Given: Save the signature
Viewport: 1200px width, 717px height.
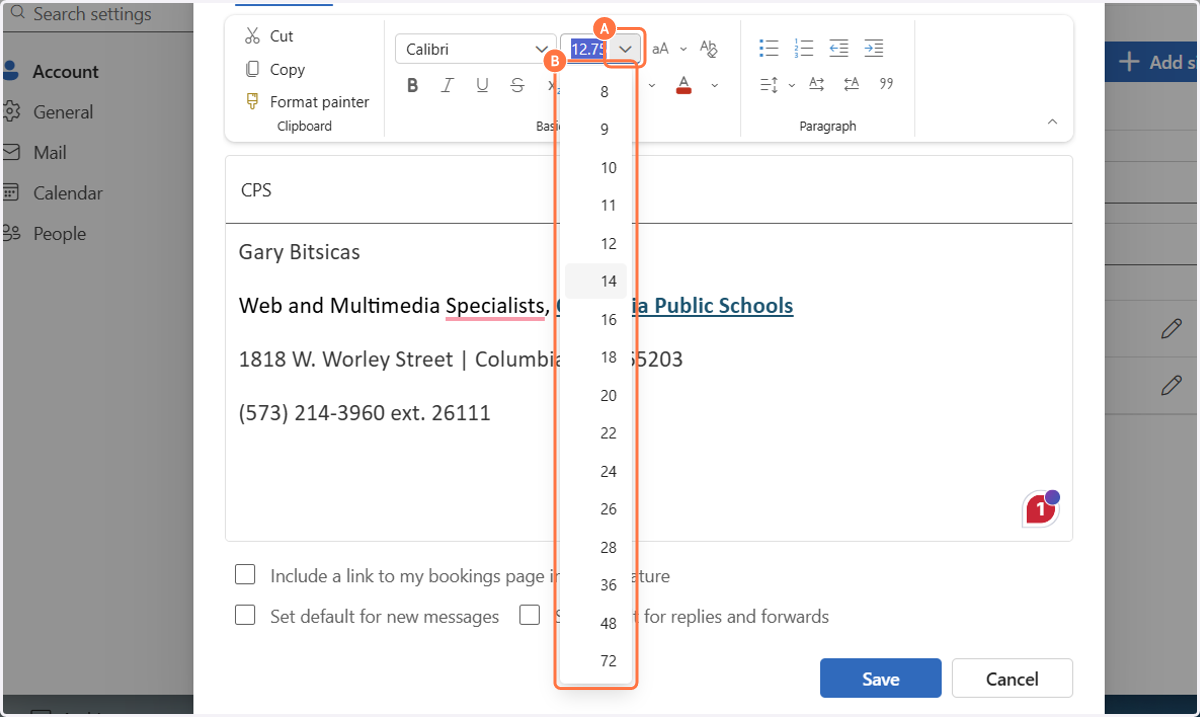Looking at the screenshot, I should tap(880, 678).
